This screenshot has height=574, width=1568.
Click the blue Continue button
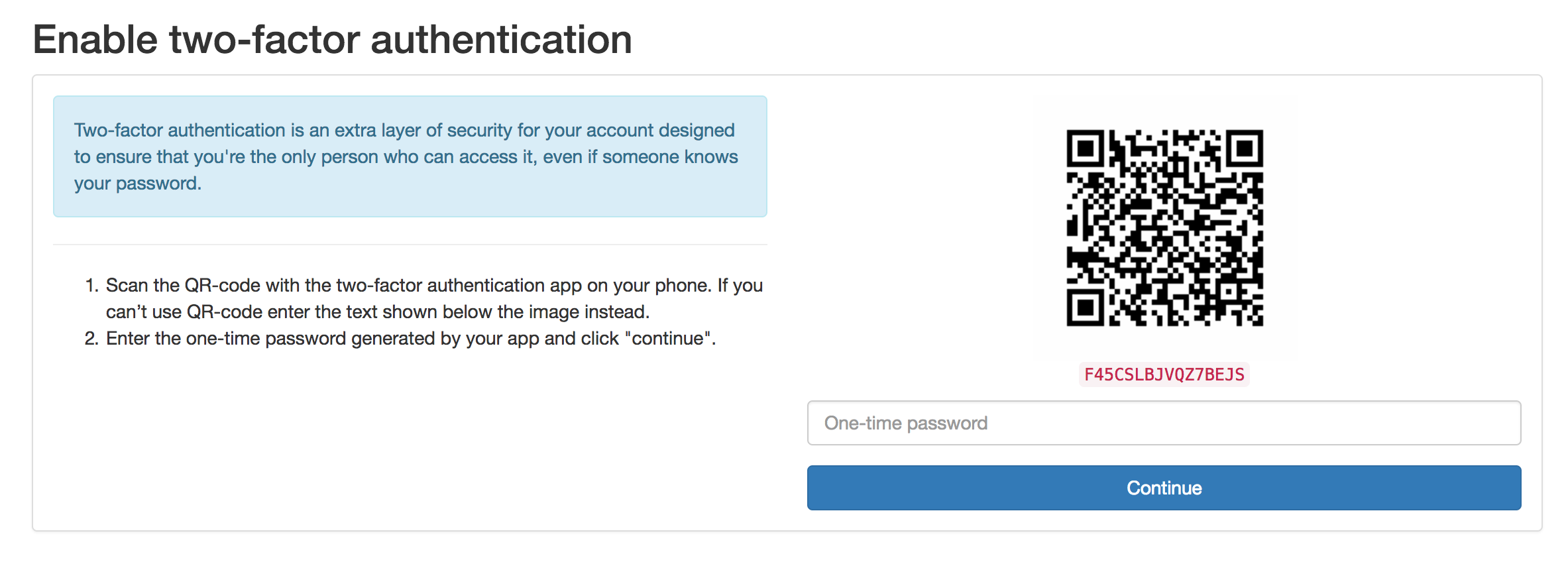(x=1164, y=488)
